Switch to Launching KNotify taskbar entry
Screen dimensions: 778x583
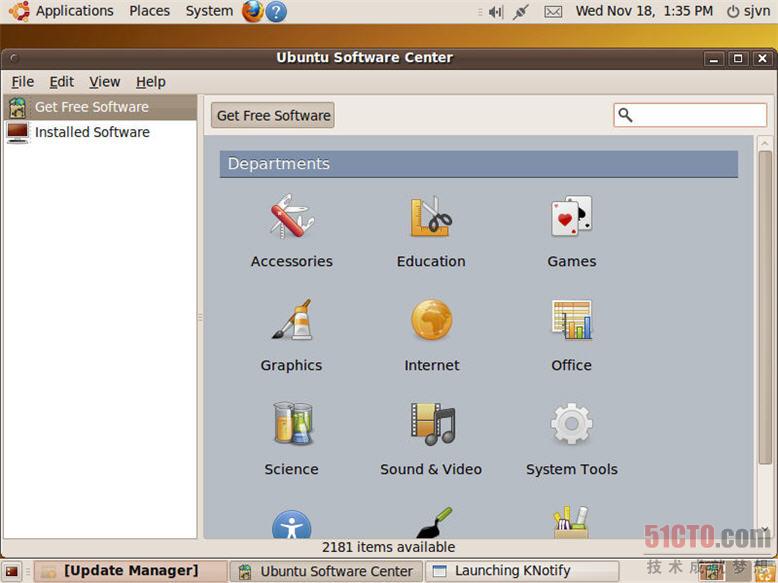pyautogui.click(x=522, y=571)
